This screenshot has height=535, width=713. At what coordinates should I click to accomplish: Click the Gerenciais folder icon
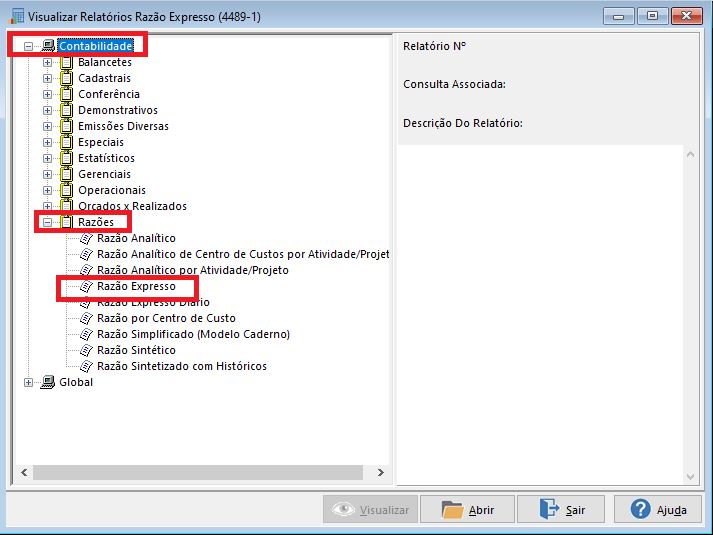(66, 174)
